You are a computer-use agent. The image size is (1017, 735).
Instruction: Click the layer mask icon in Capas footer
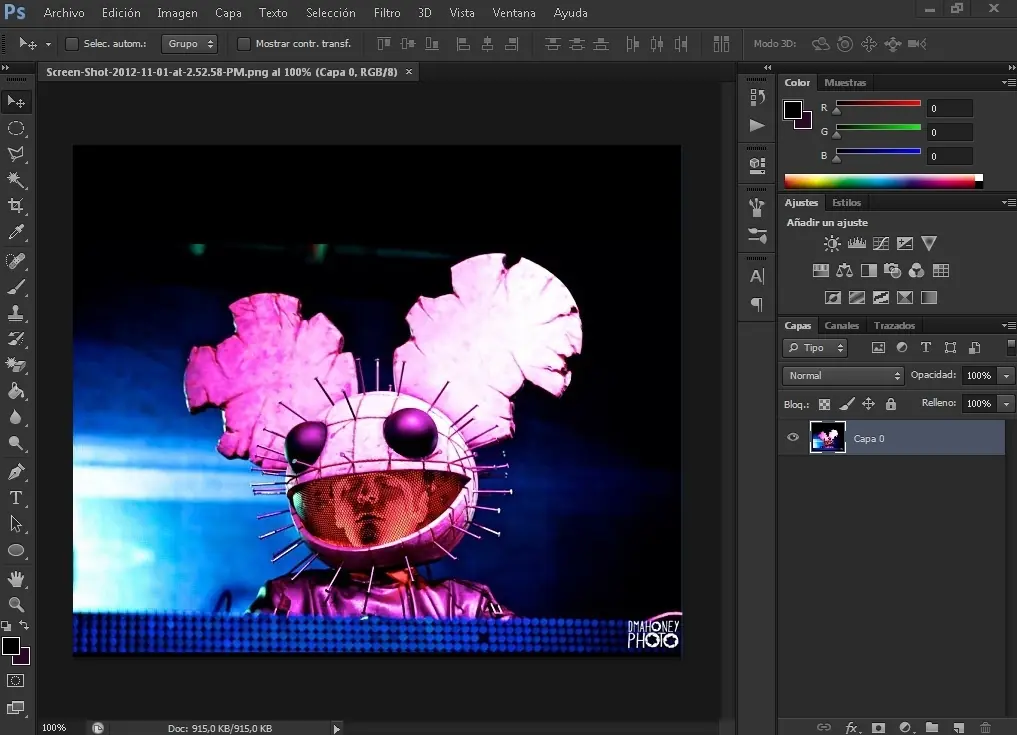878,727
